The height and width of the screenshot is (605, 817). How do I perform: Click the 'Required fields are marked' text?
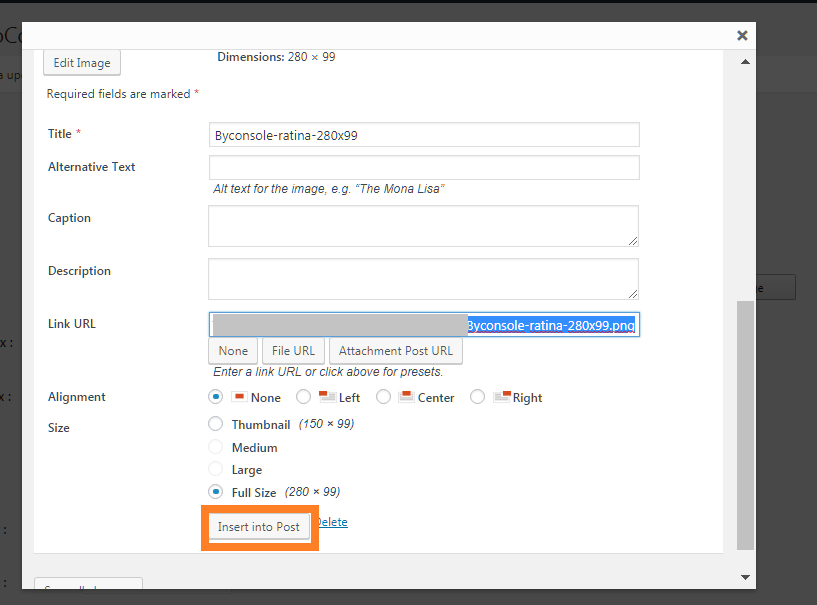coord(118,94)
